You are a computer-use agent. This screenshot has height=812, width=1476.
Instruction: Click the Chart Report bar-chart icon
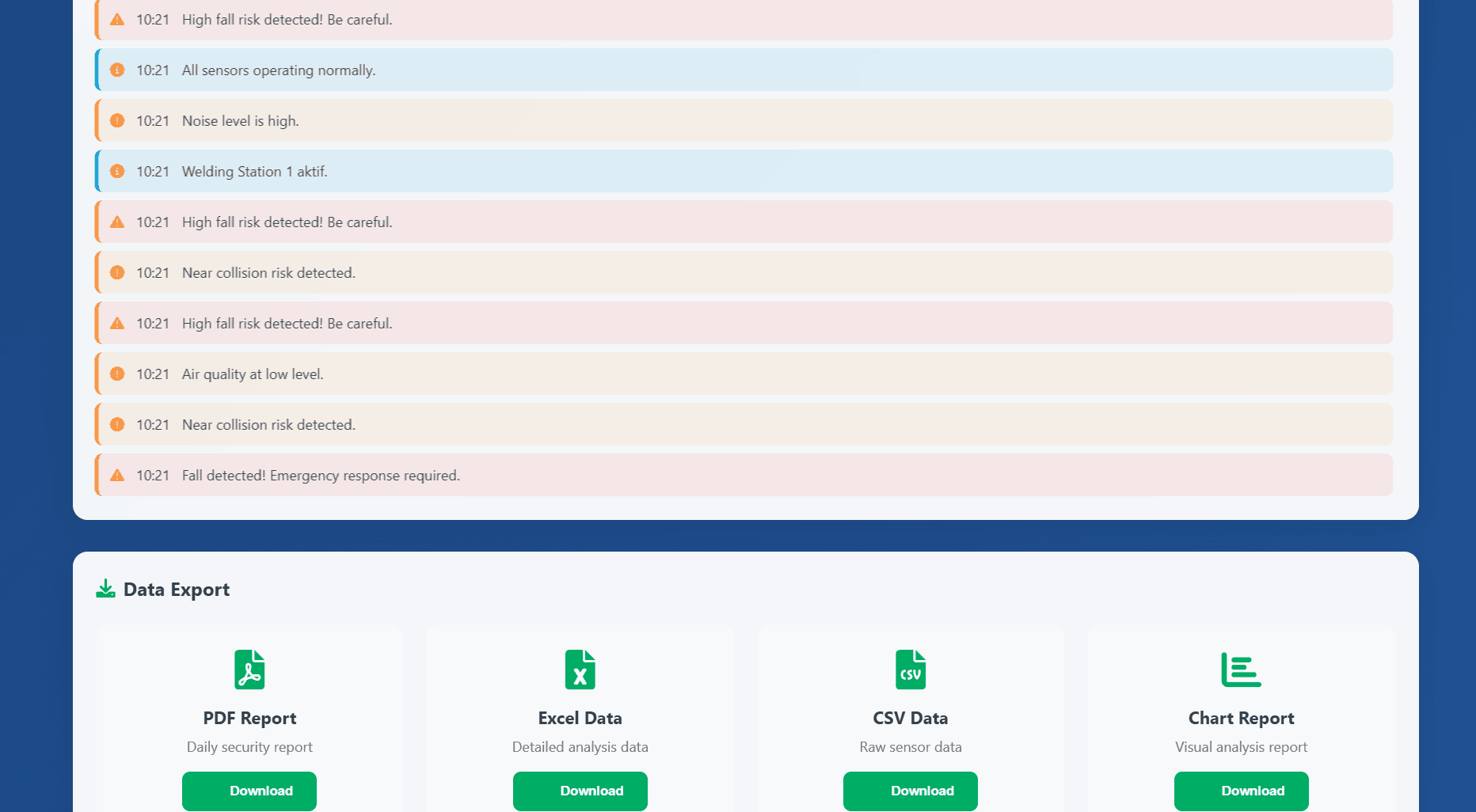(1241, 670)
